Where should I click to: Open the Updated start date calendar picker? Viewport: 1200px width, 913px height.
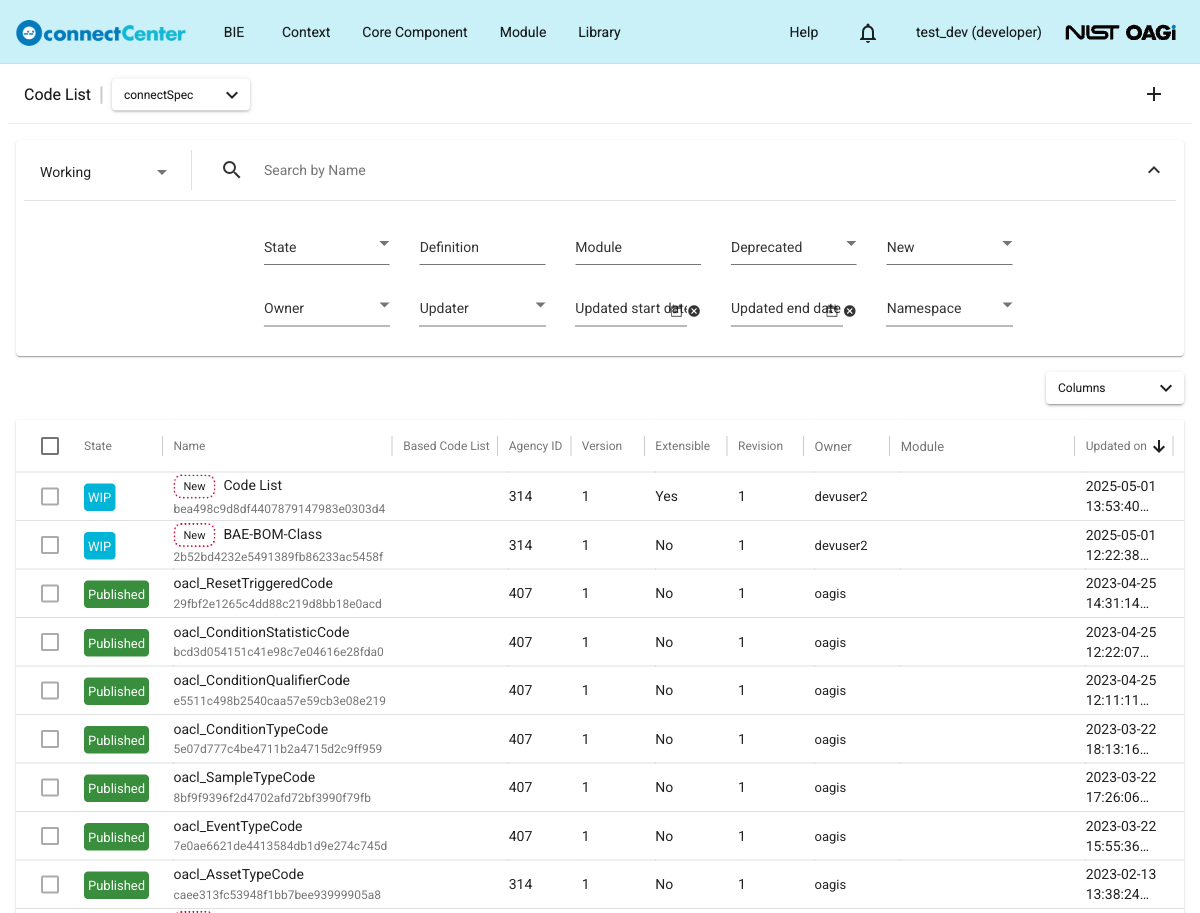(676, 311)
